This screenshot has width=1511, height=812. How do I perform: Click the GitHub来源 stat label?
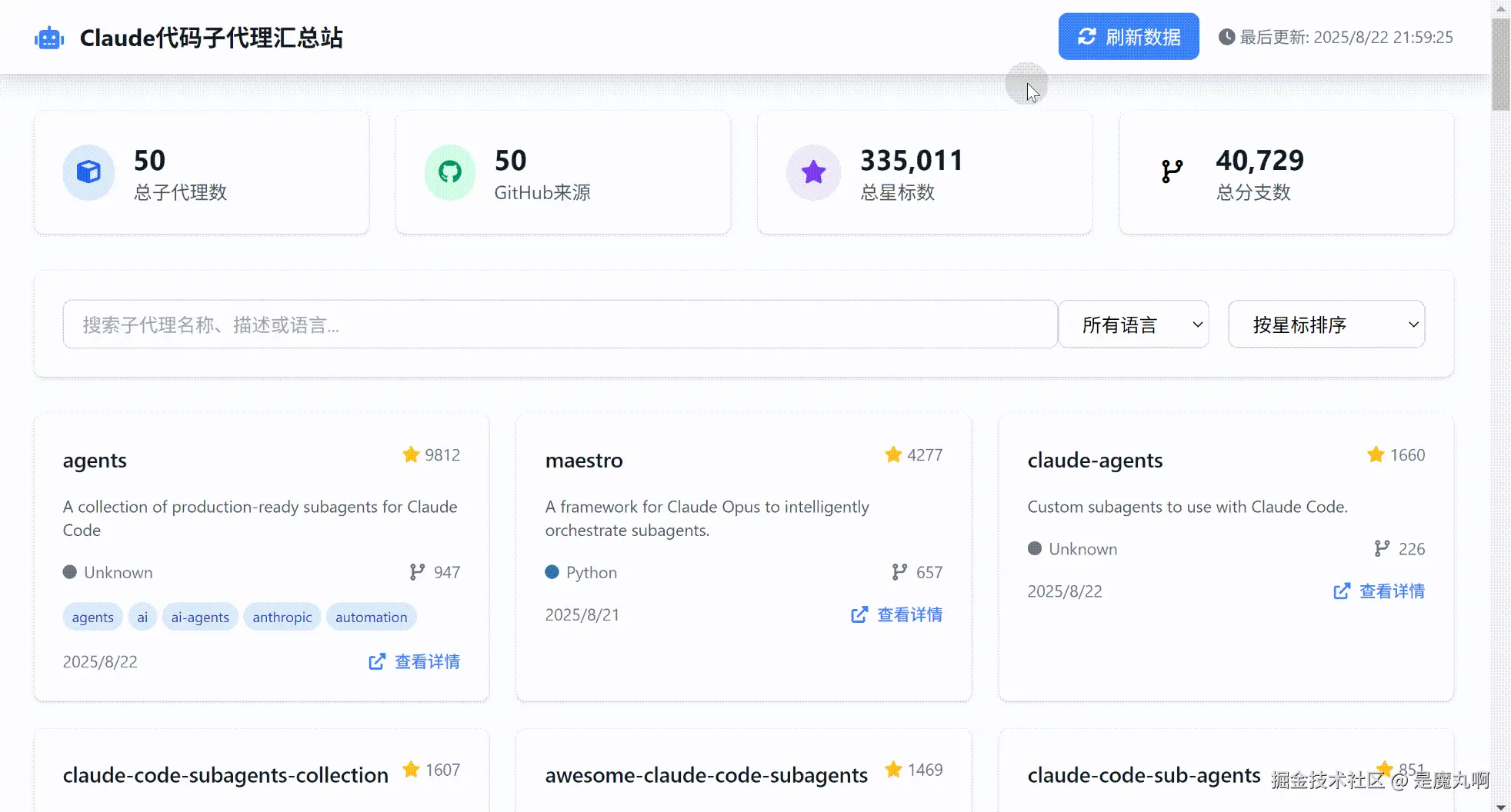(542, 192)
